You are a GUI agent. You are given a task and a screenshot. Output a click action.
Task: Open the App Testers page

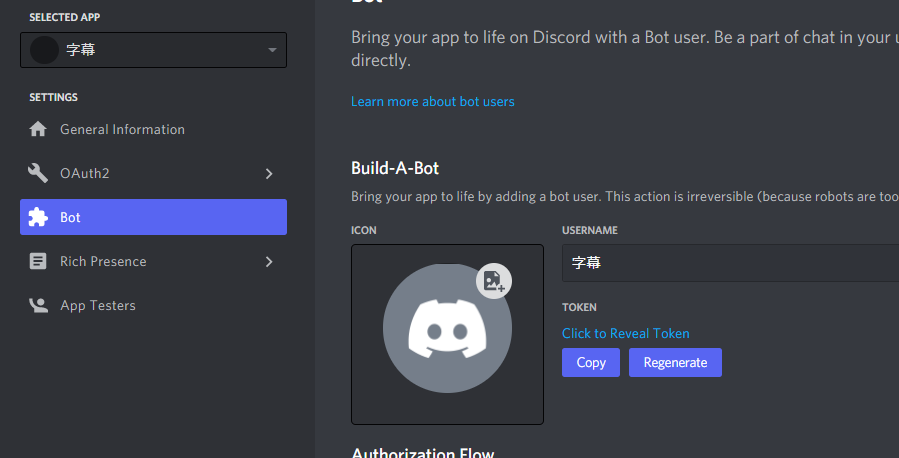(x=153, y=306)
